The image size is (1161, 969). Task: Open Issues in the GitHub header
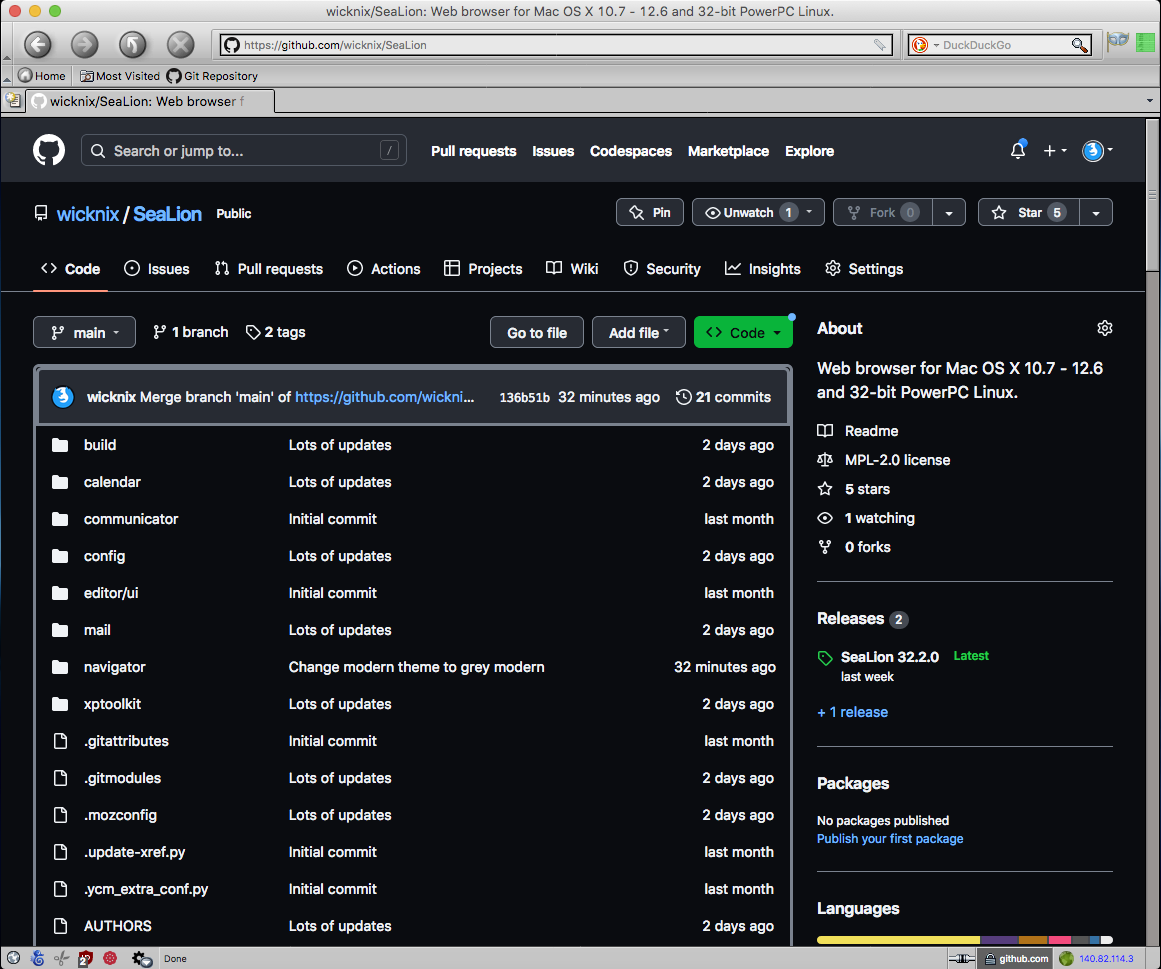pyautogui.click(x=553, y=151)
